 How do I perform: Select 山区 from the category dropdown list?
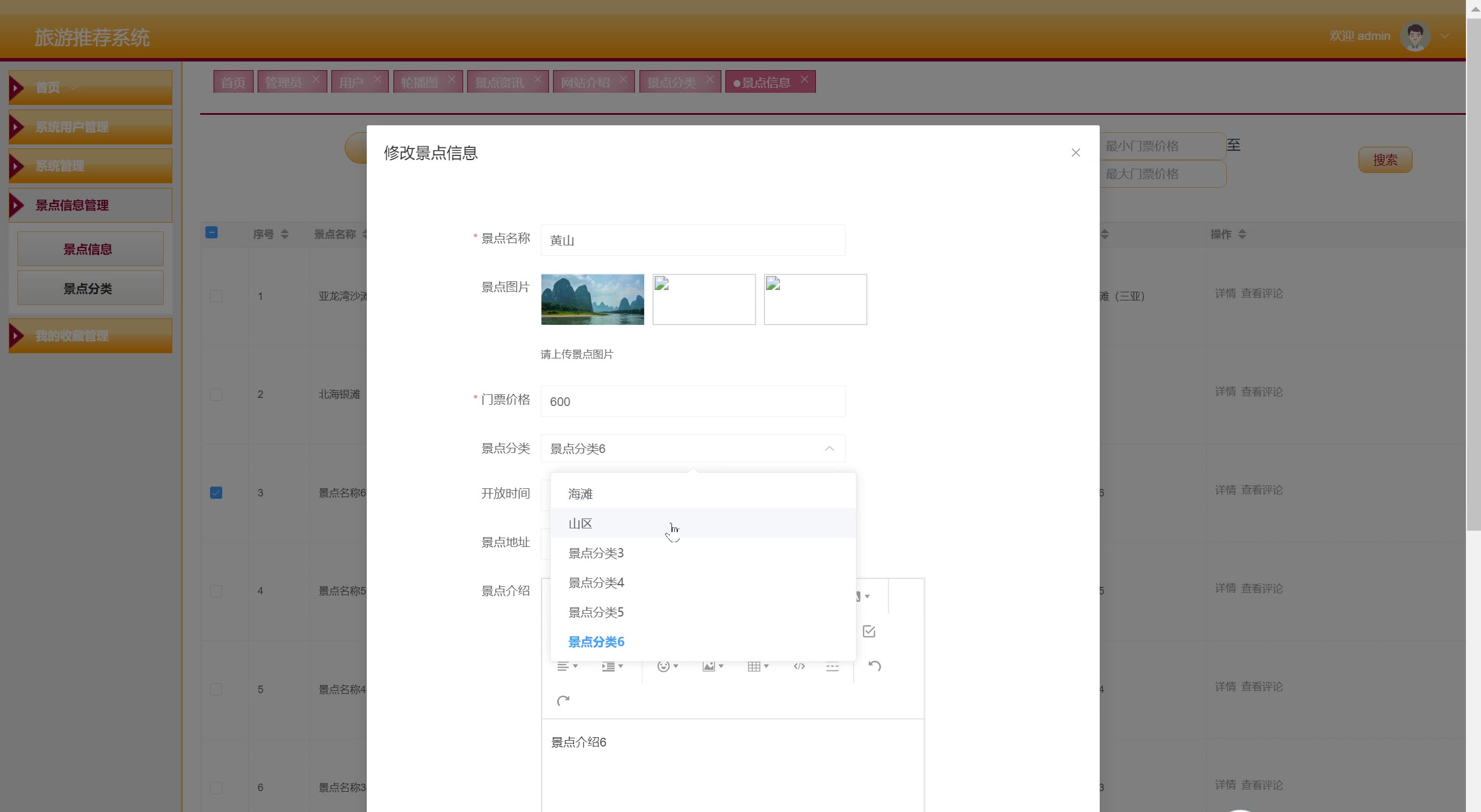580,523
